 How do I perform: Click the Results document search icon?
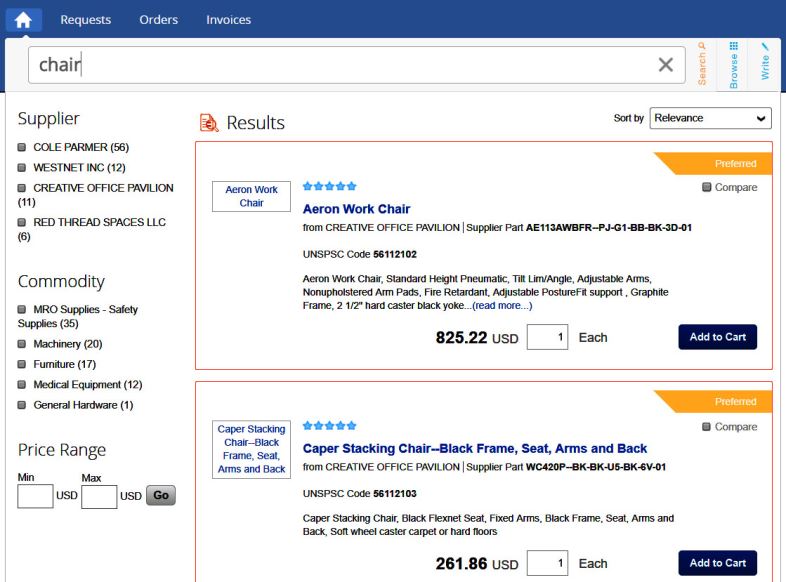point(209,123)
